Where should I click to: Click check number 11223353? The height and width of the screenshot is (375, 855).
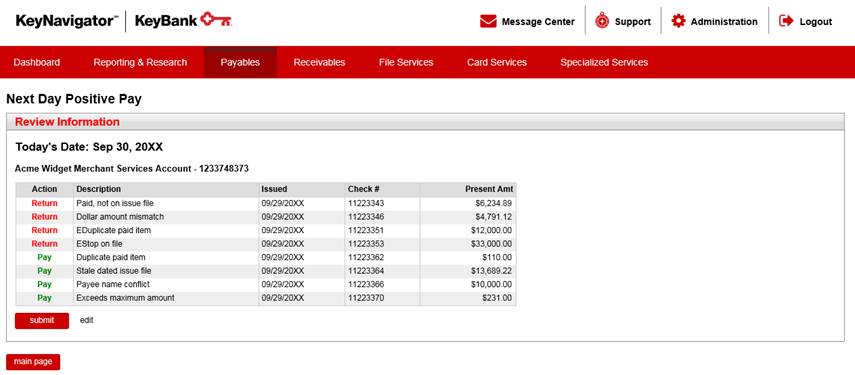click(366, 244)
